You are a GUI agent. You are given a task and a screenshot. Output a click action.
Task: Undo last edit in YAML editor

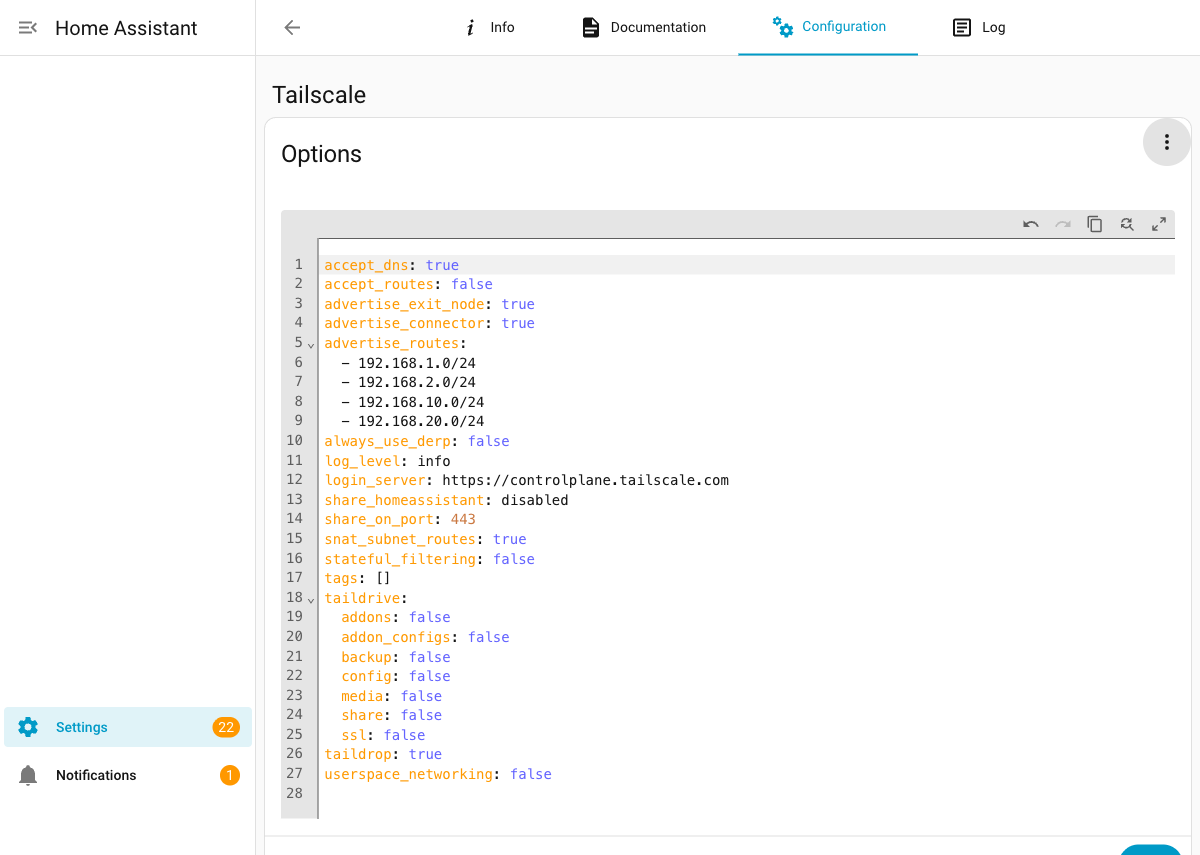click(1031, 224)
